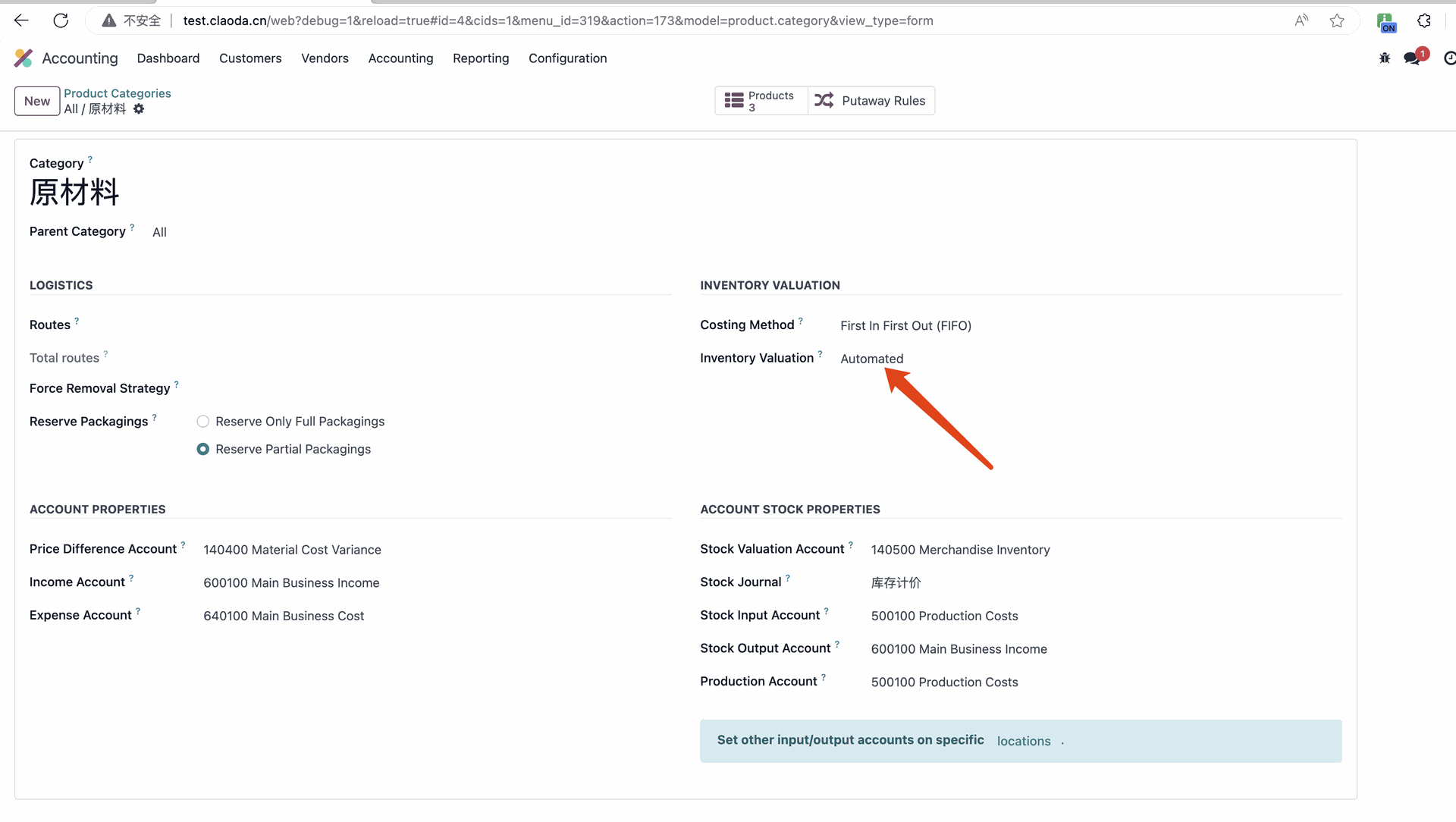Open Stock Input Account 500100 field
The image size is (1456, 822).
tap(944, 616)
